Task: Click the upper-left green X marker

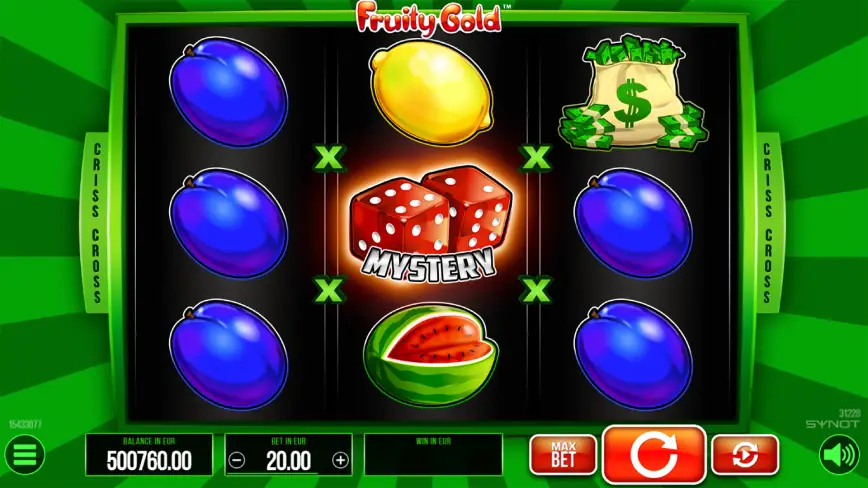Action: (x=329, y=158)
